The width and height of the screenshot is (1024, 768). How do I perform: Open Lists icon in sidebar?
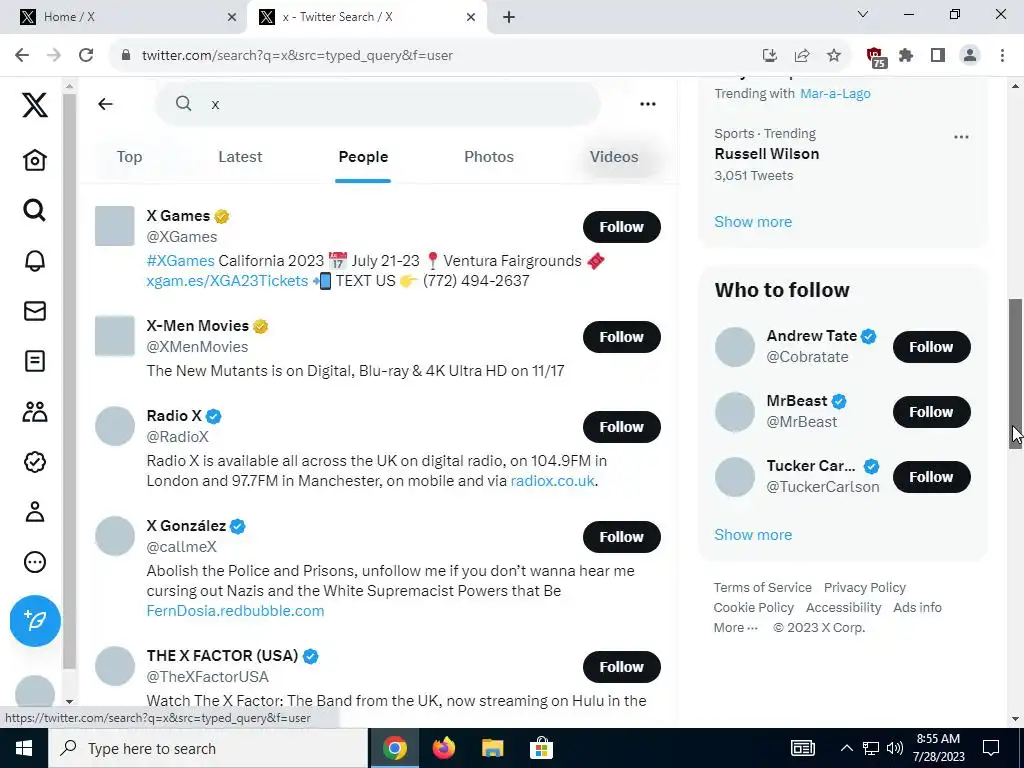click(x=35, y=361)
